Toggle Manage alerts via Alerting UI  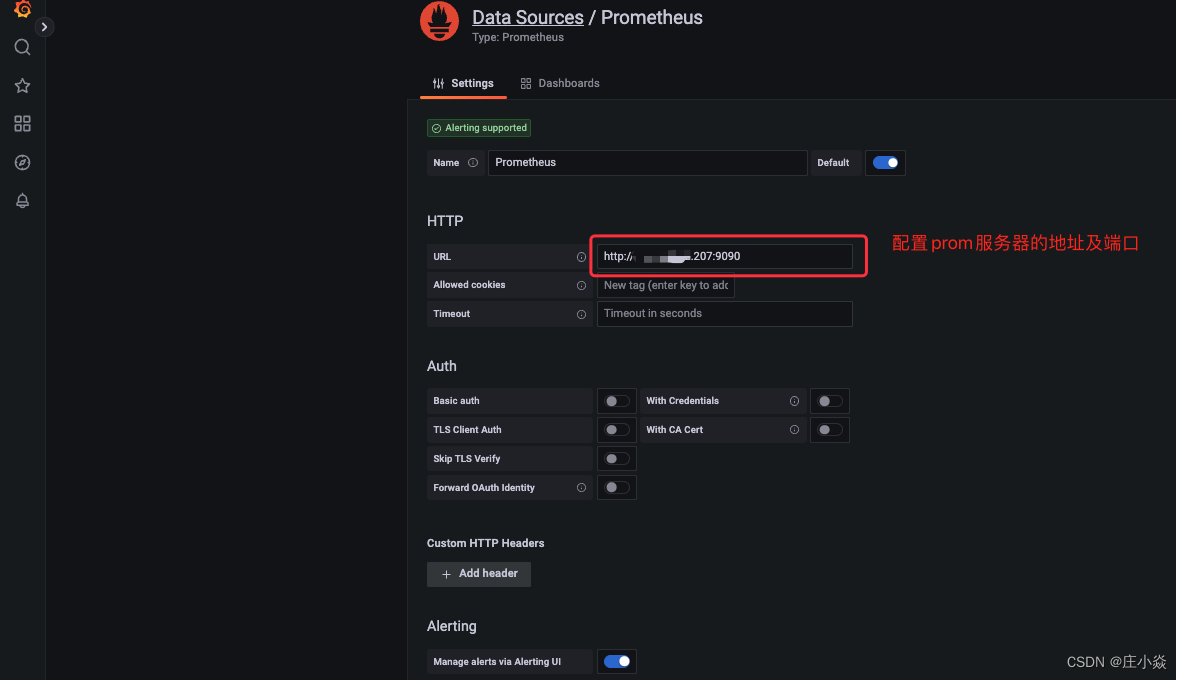click(616, 662)
